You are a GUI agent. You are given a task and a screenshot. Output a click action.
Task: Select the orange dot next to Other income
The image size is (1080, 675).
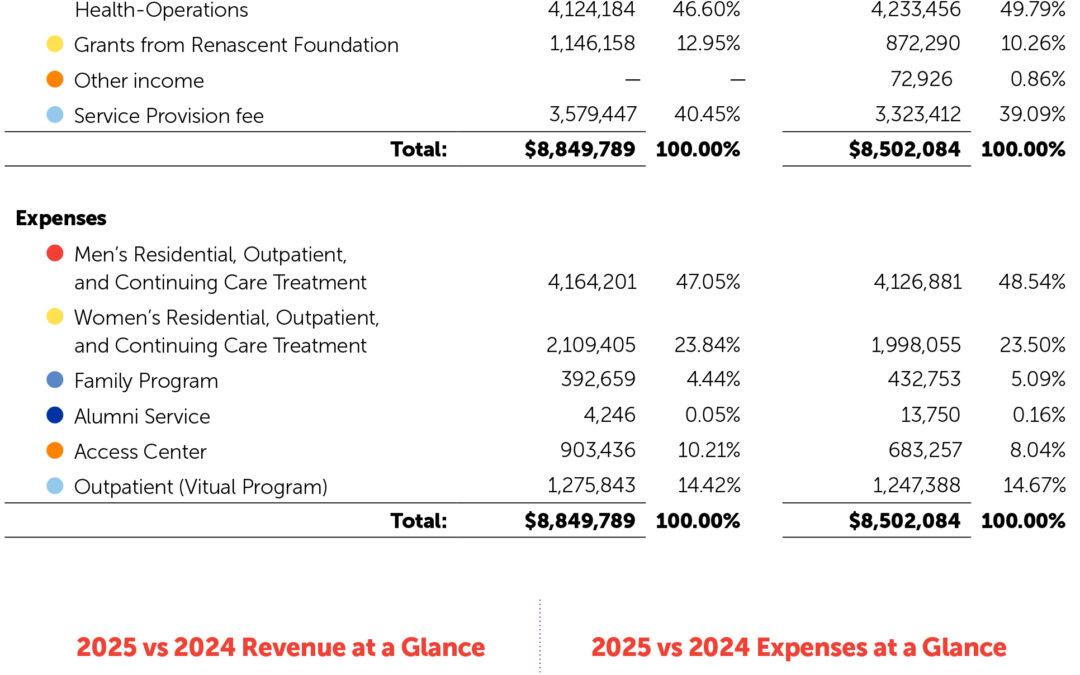(x=56, y=80)
